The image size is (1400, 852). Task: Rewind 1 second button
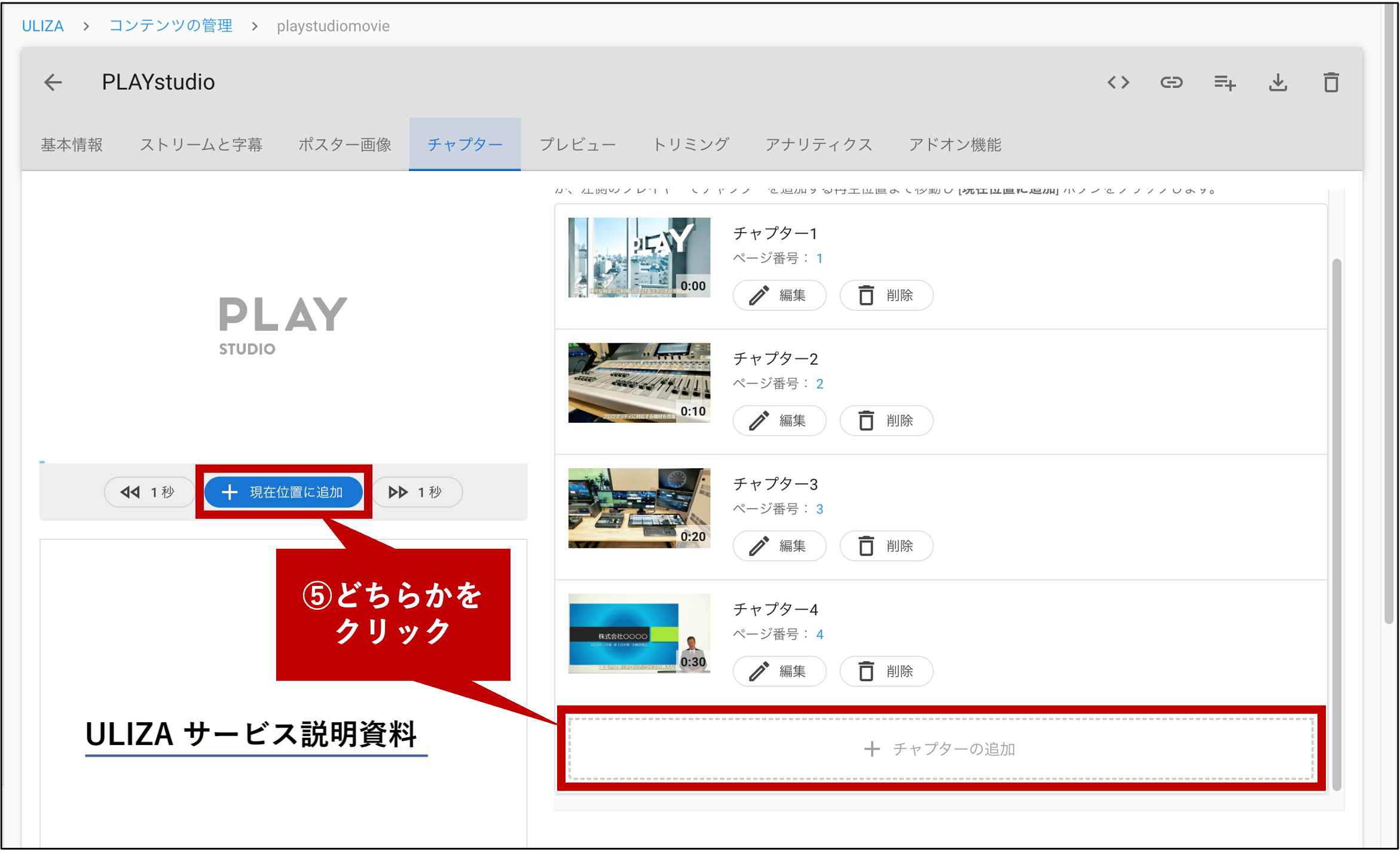148,492
